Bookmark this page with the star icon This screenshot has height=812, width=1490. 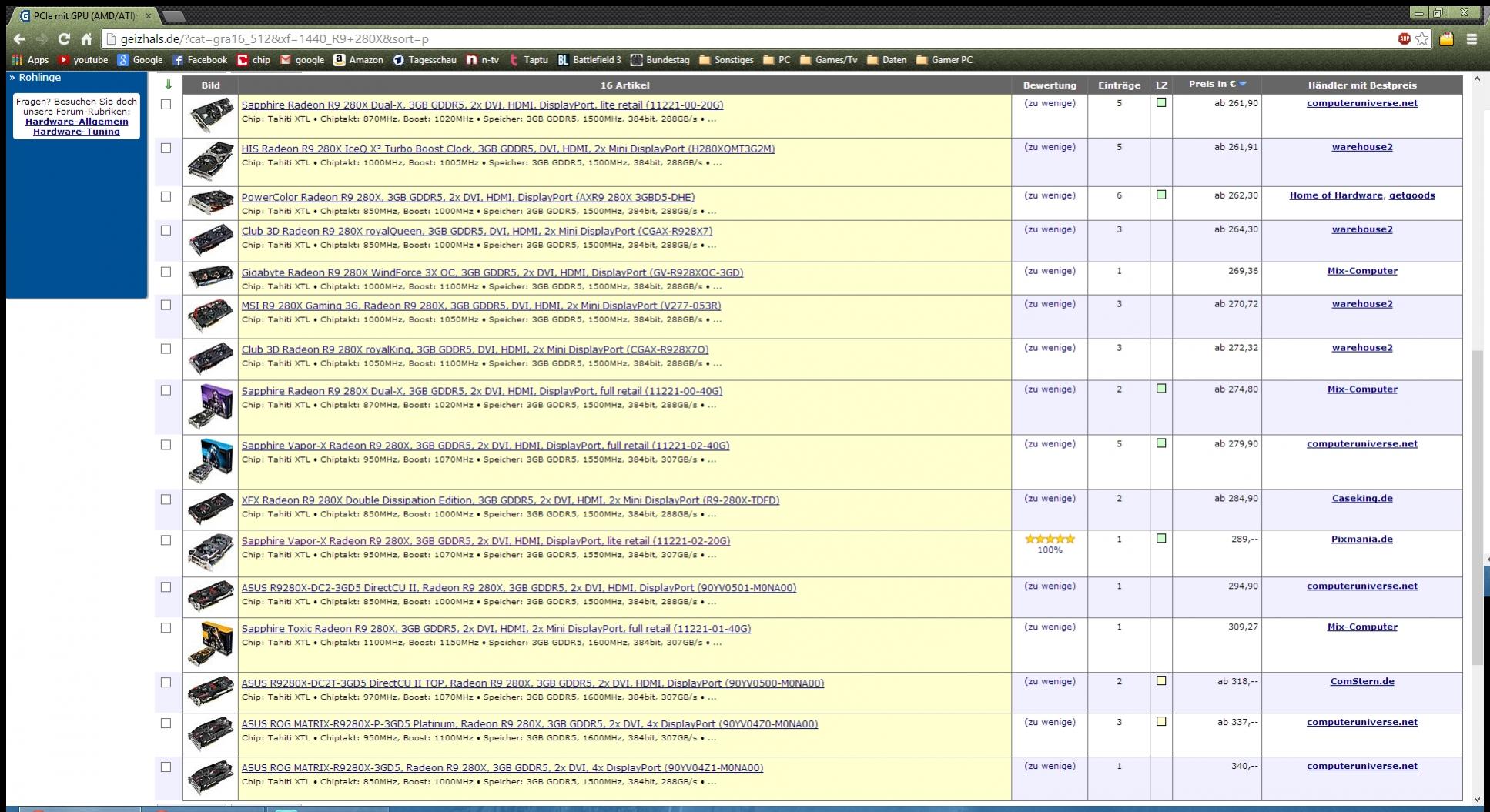coord(1422,38)
